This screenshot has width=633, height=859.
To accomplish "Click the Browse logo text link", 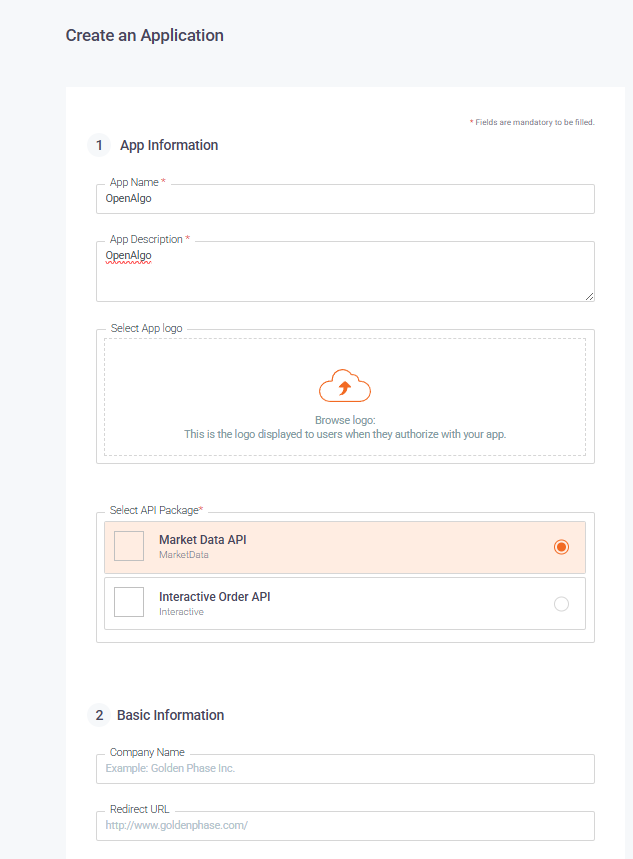I will tap(345, 420).
